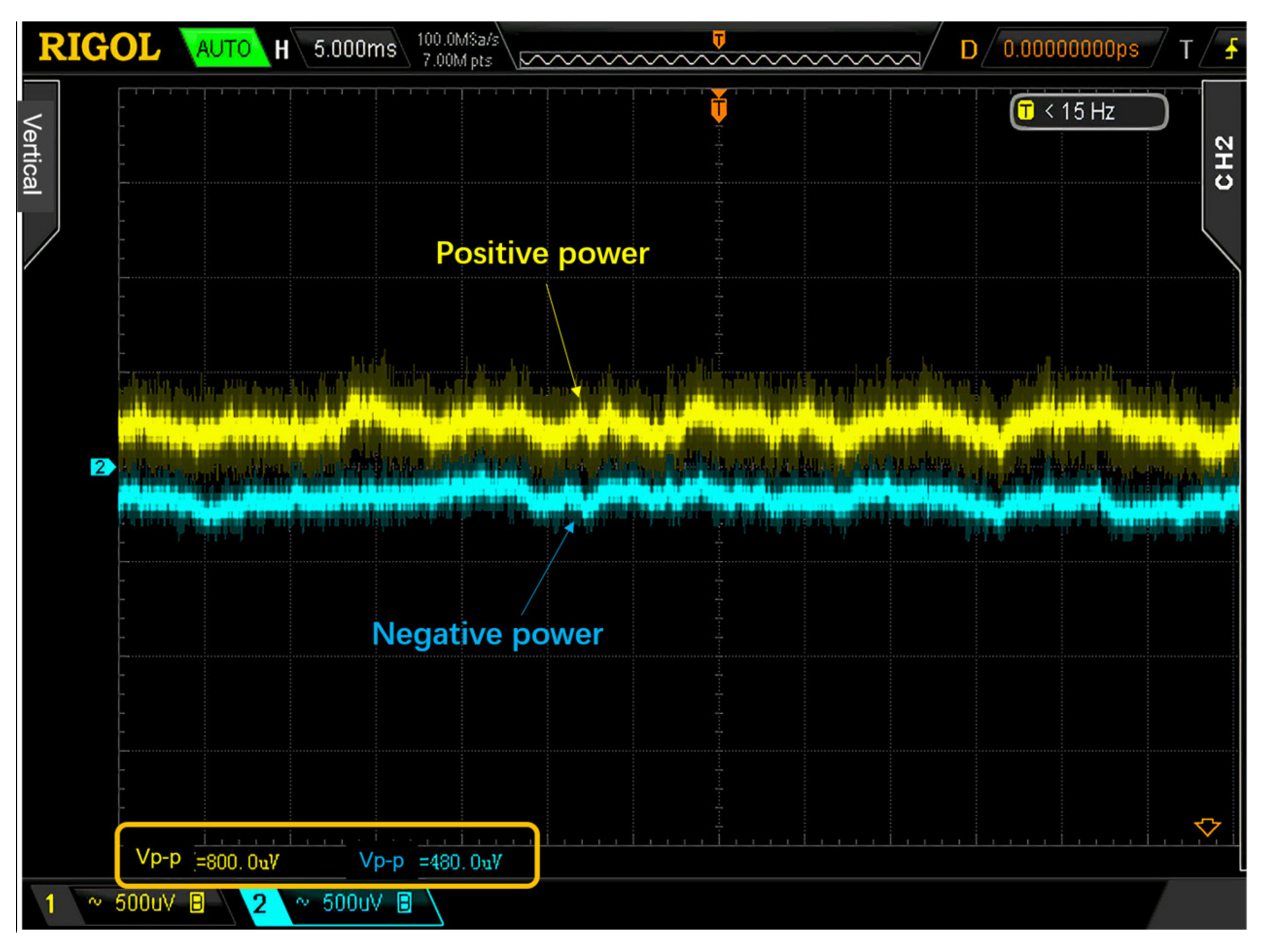Select the 0.00000000ps delay value
The image size is (1262, 952).
pos(1070,49)
